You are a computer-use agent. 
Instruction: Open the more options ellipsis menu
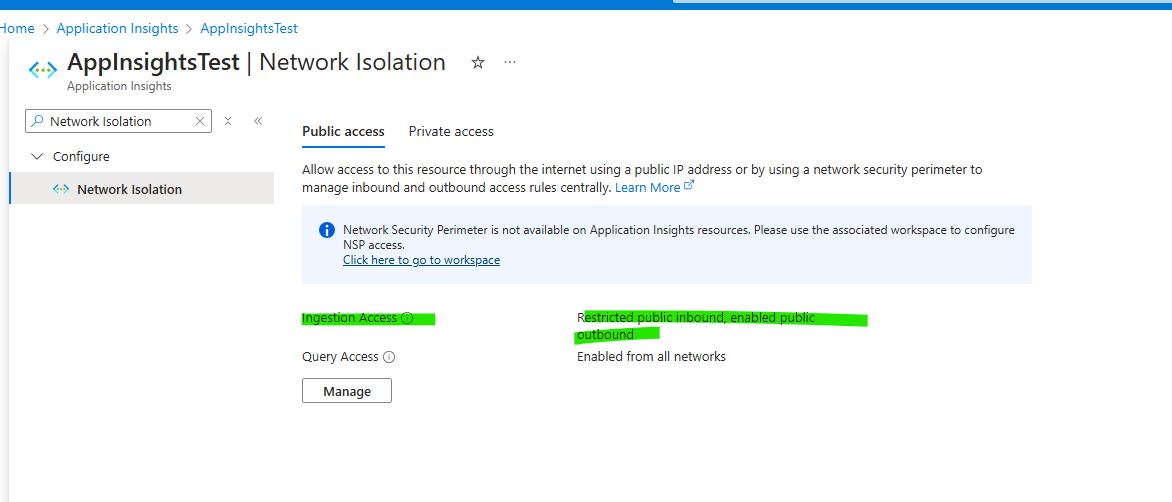tap(510, 63)
